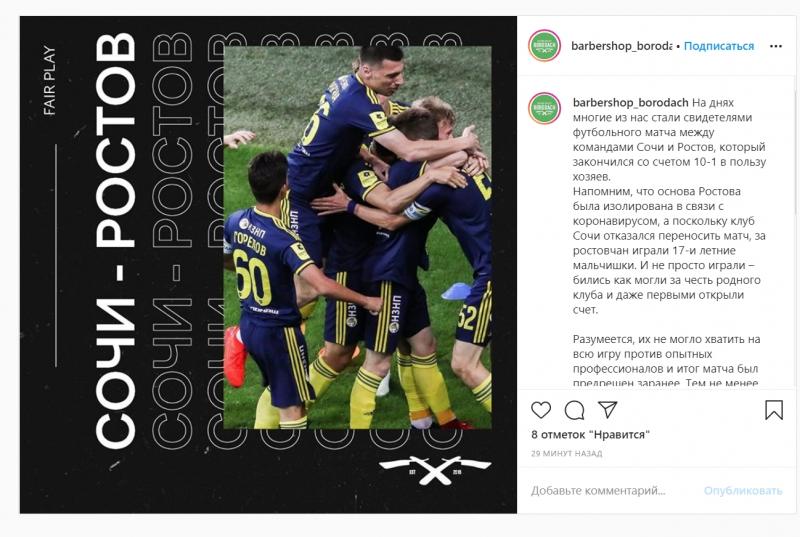Click the FAIR PLAY label on image
Viewport: 800px width, 537px height.
tap(49, 80)
